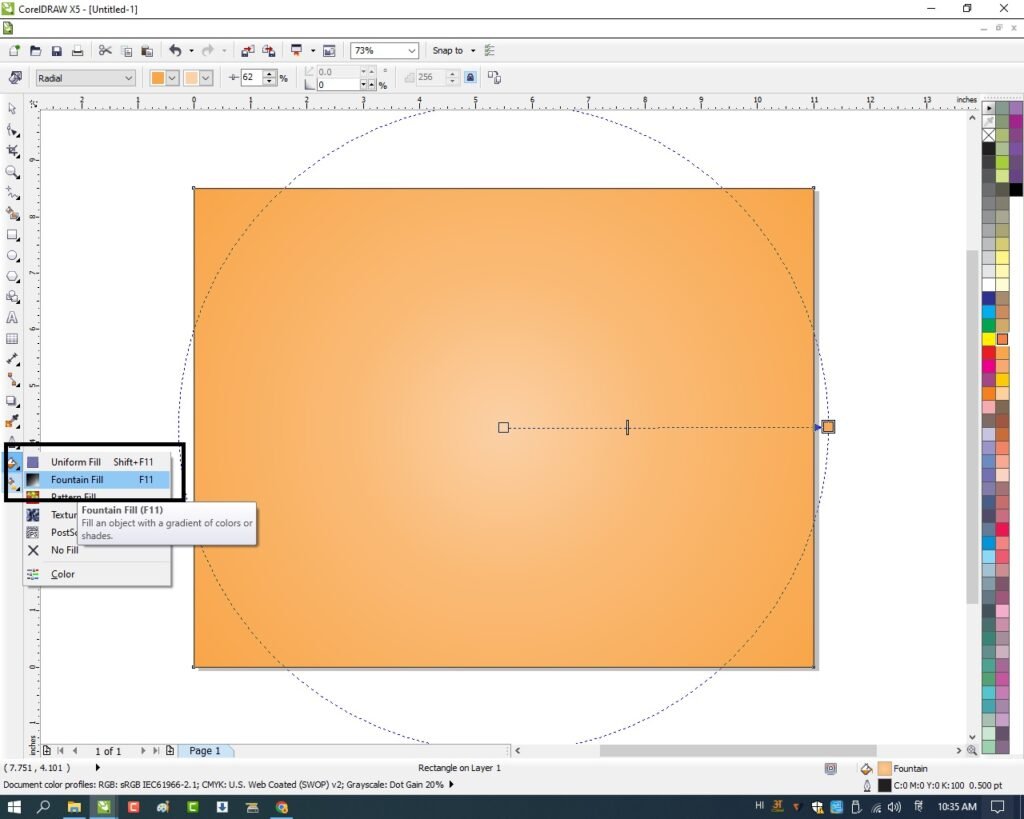This screenshot has height=819, width=1024.
Task: Select the Connector tool
Action: tap(12, 380)
